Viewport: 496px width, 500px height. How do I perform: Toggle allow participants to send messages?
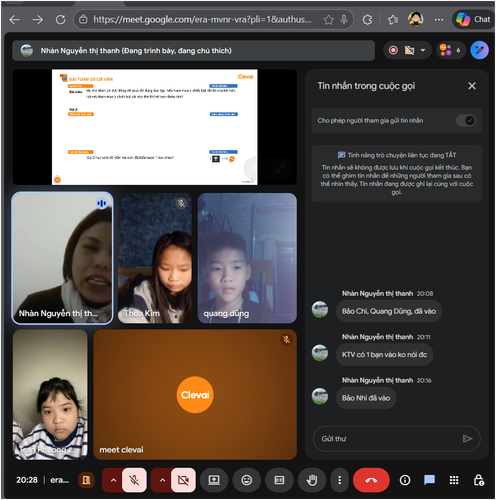coord(466,120)
